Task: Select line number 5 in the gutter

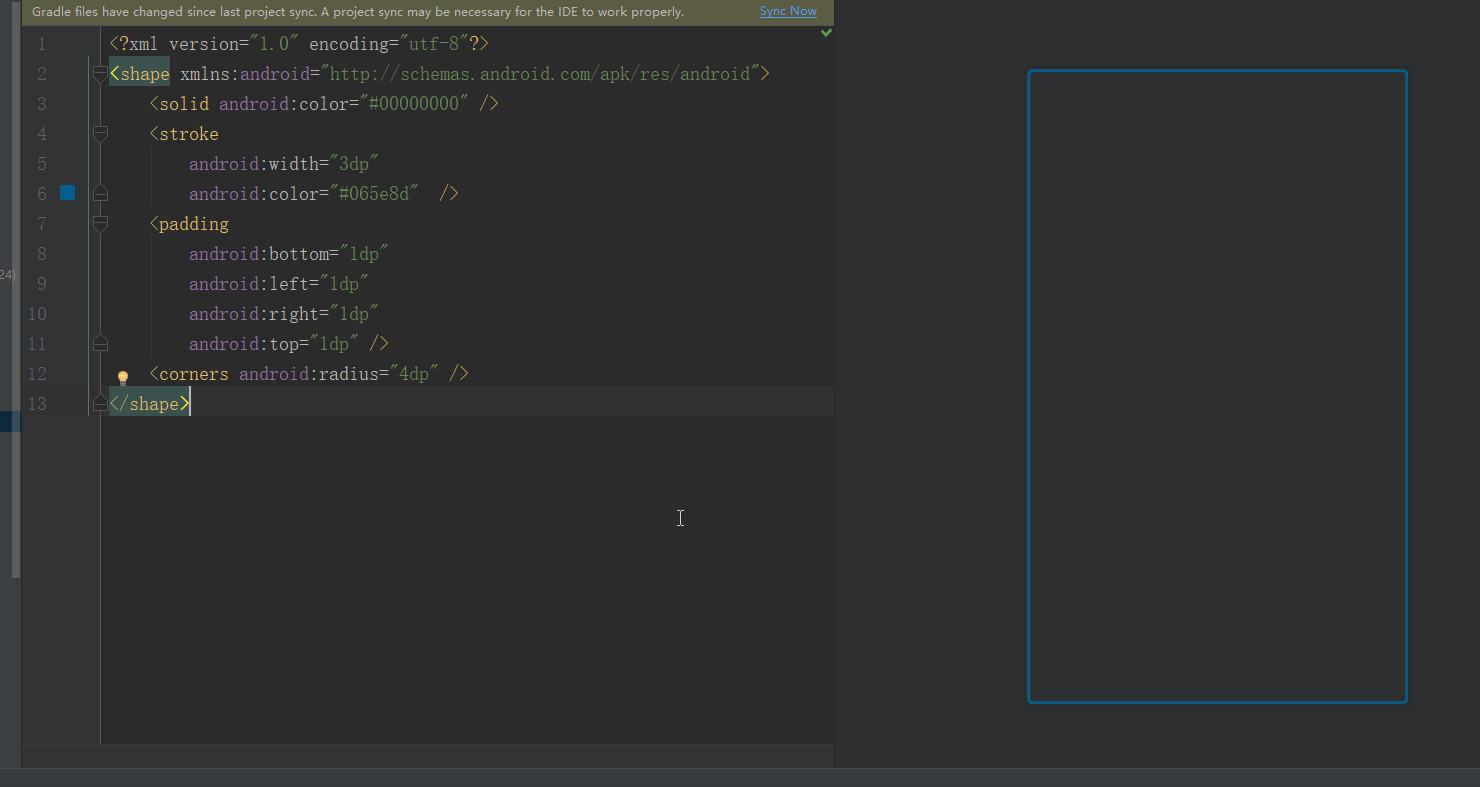Action: (x=41, y=164)
